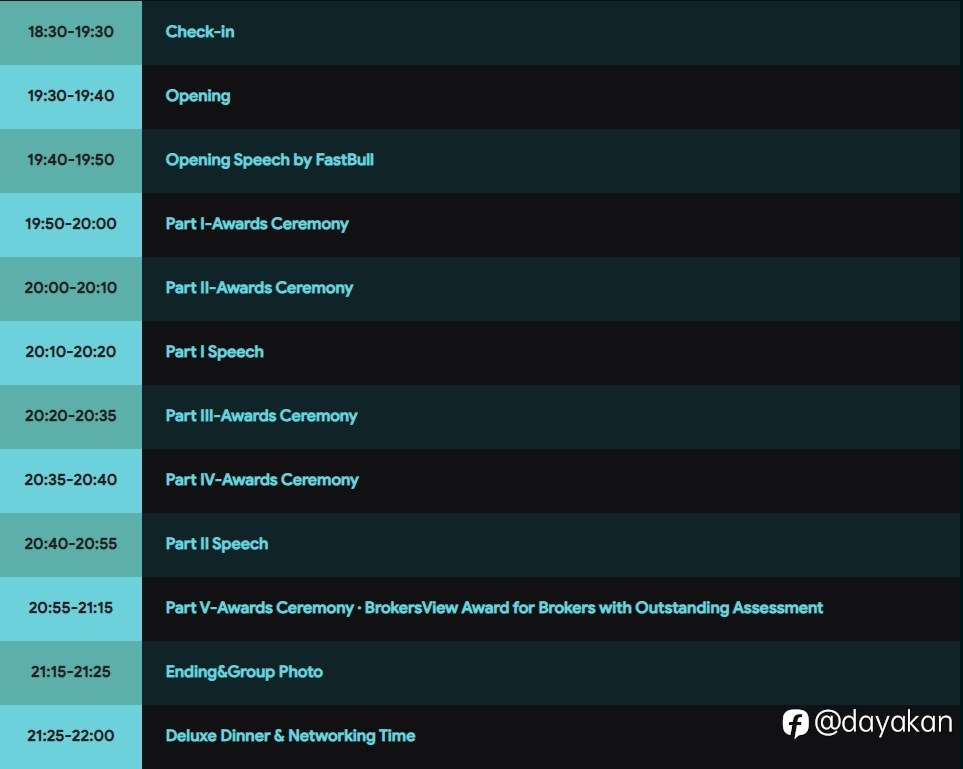
Task: Click the 20:00-20:10 time cell
Action: [x=71, y=288]
